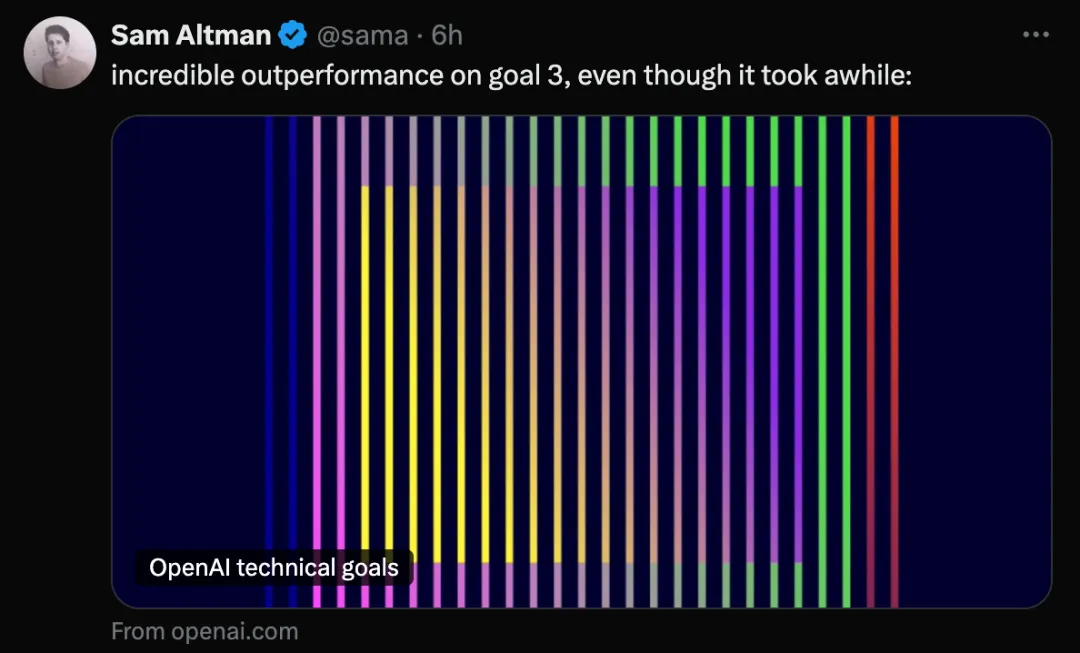This screenshot has width=1080, height=653.
Task: Follow the From openai.com link
Action: pos(205,632)
